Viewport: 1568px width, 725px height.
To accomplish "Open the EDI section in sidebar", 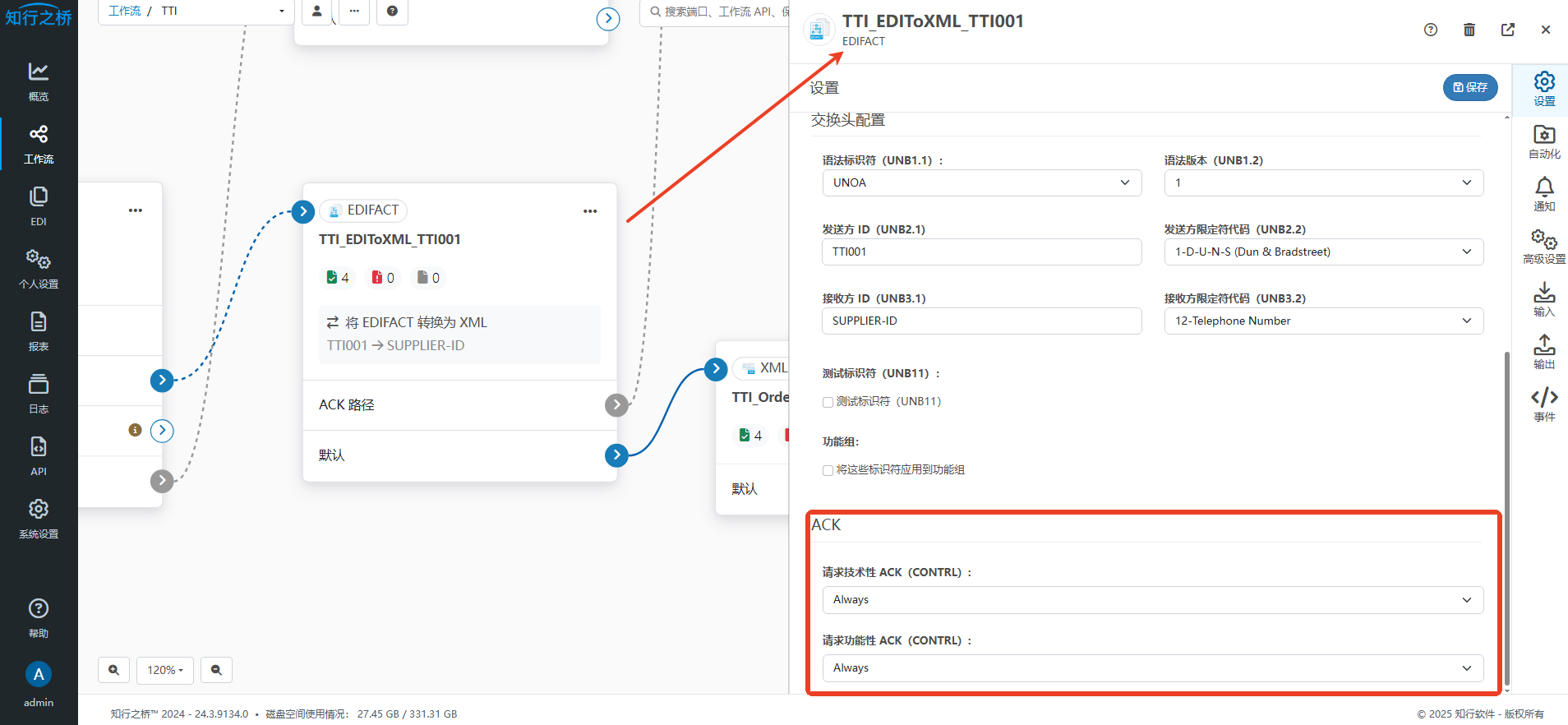I will click(x=39, y=205).
